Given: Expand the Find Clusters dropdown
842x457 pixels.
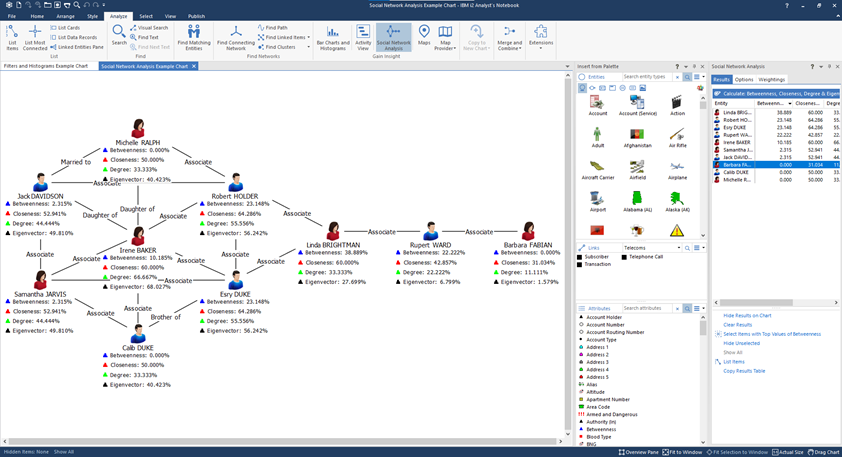Looking at the screenshot, I should pos(308,47).
